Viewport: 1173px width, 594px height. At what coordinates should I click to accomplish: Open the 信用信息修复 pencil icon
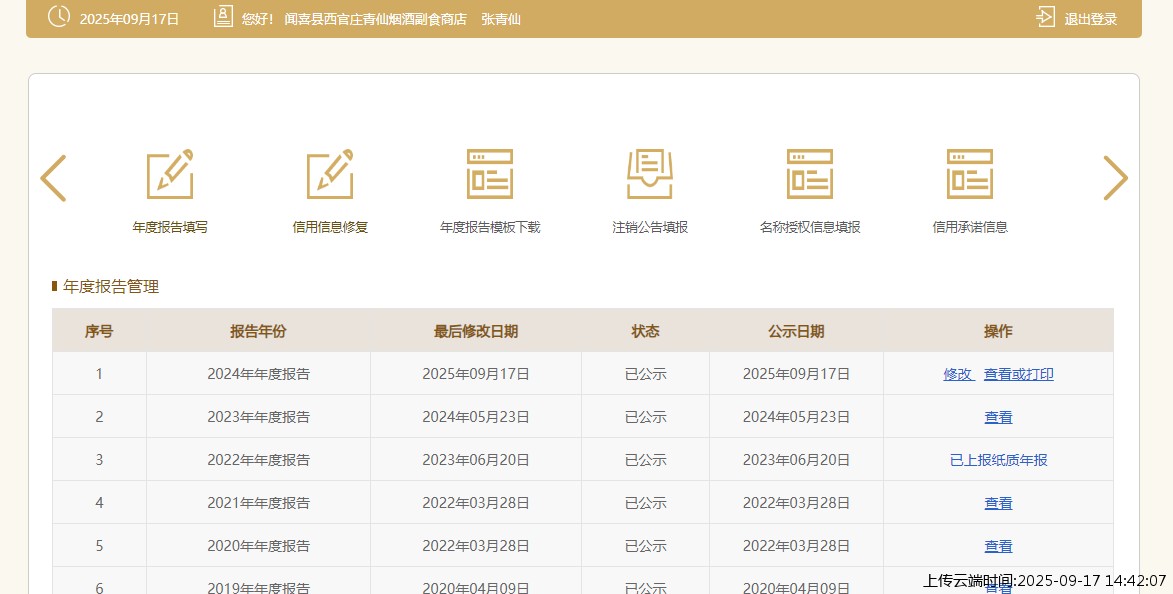(330, 174)
